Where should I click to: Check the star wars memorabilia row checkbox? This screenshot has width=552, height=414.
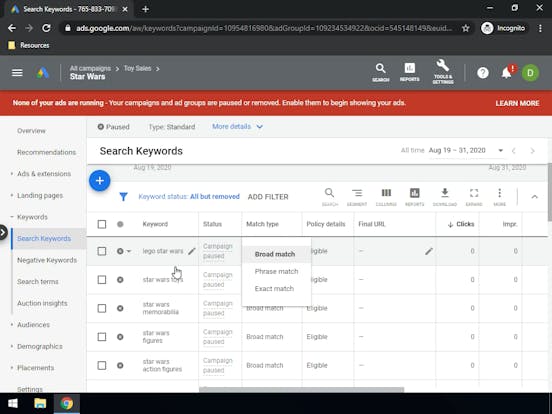point(102,308)
